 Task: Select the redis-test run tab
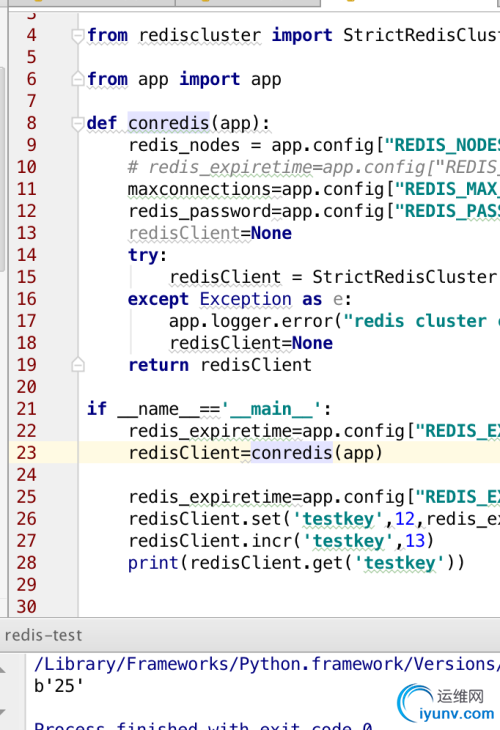pos(43,635)
